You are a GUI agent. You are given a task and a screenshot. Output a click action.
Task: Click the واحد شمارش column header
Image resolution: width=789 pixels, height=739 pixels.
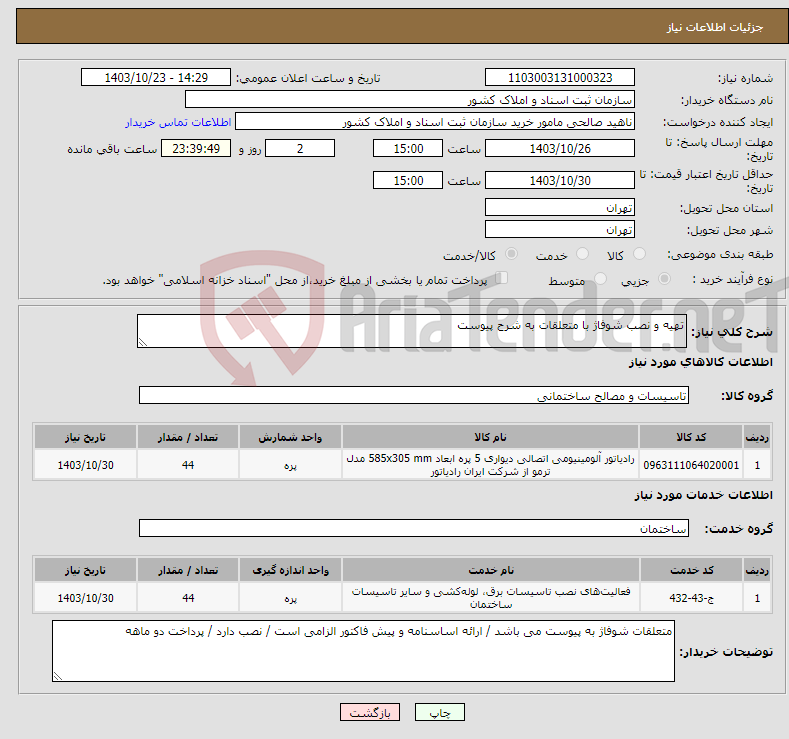[x=290, y=437]
